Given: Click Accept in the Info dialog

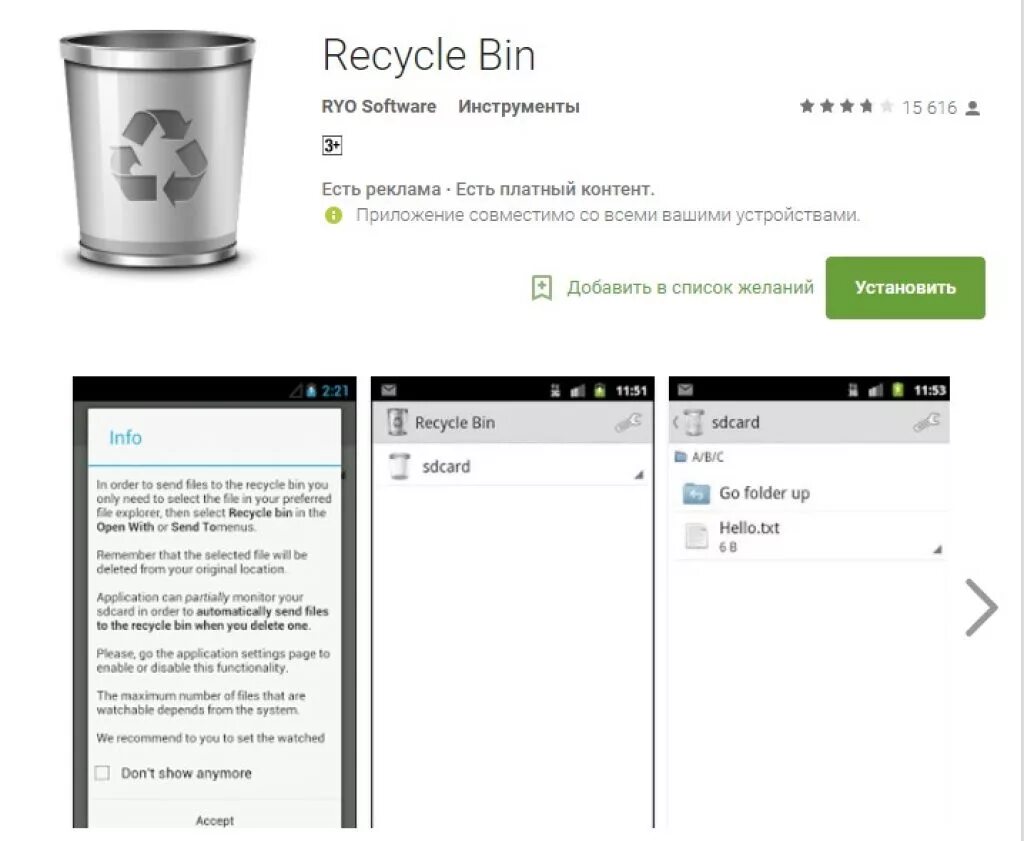Looking at the screenshot, I should (214, 820).
